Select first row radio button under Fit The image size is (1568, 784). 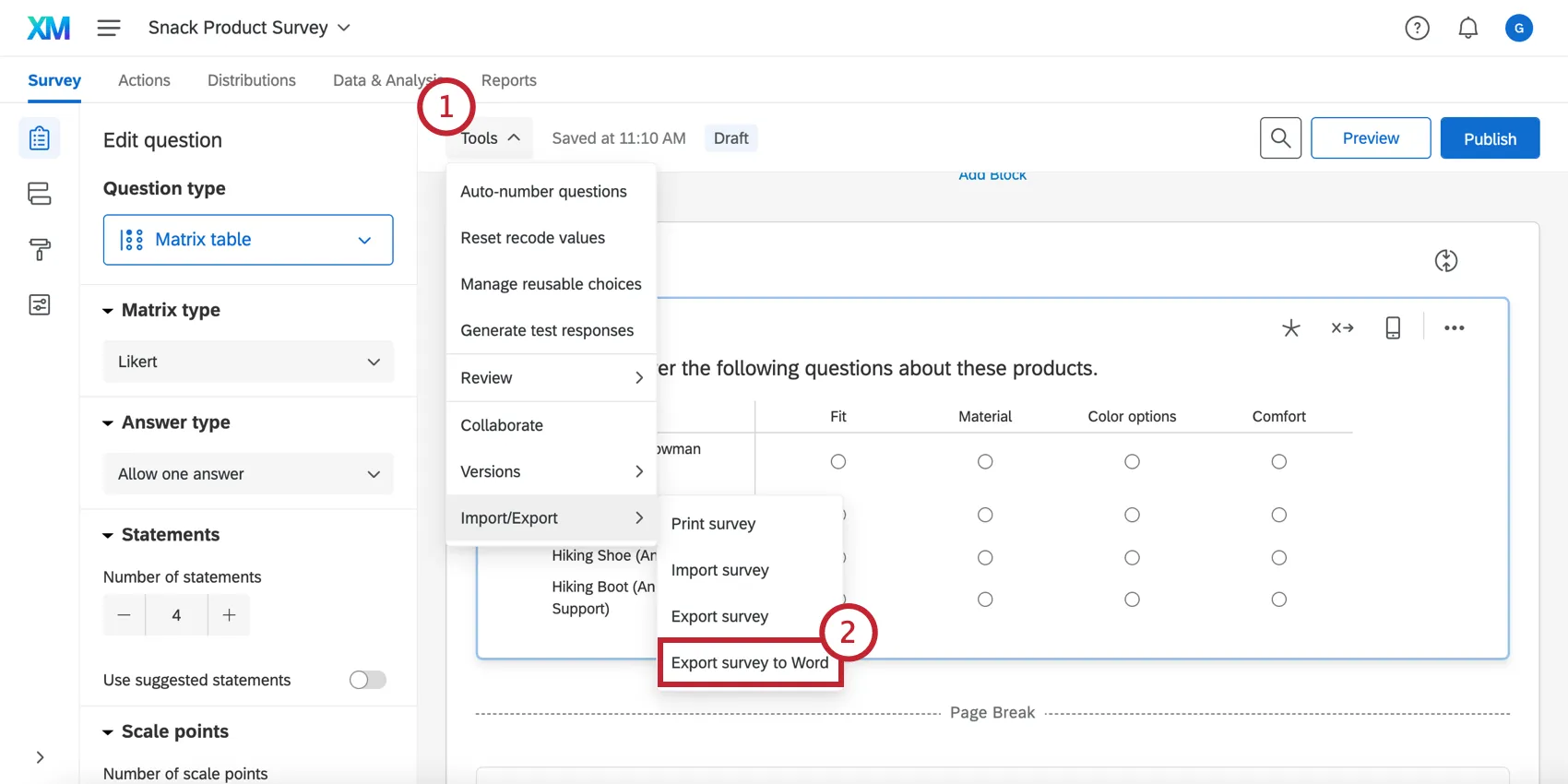[837, 461]
